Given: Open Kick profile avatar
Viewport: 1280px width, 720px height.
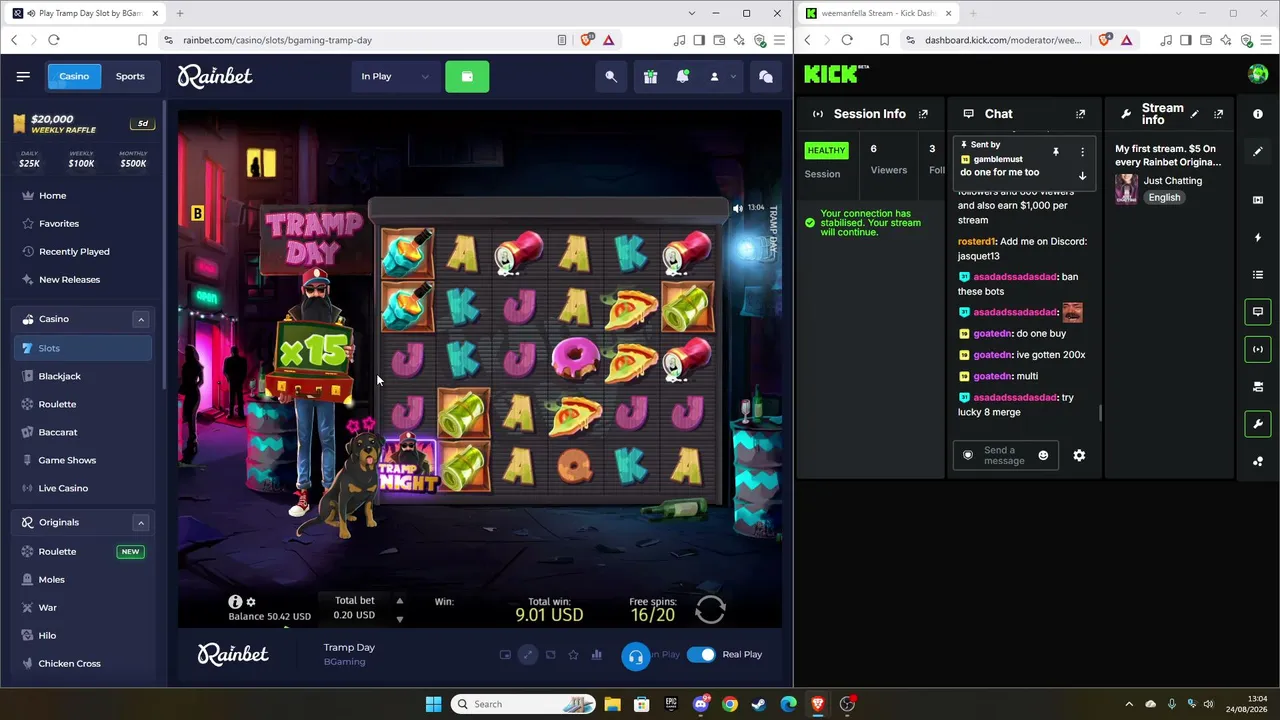Looking at the screenshot, I should pyautogui.click(x=1258, y=74).
